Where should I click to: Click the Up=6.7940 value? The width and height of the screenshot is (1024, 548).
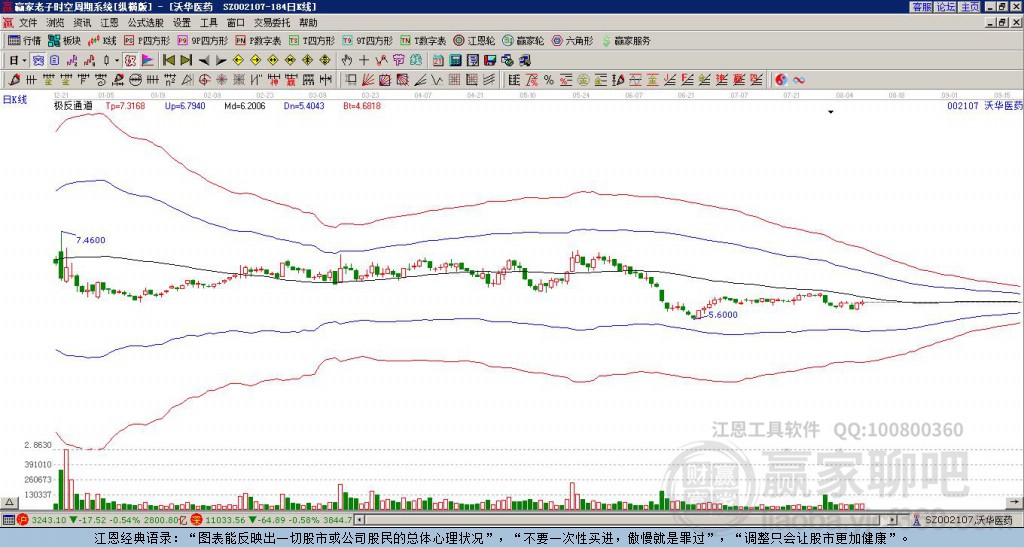tap(185, 106)
